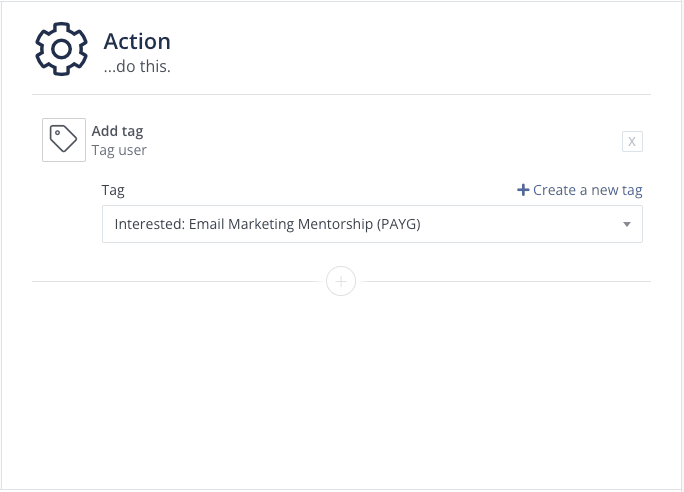The width and height of the screenshot is (684, 492).
Task: Click the Tag user subtitle
Action: tap(119, 150)
